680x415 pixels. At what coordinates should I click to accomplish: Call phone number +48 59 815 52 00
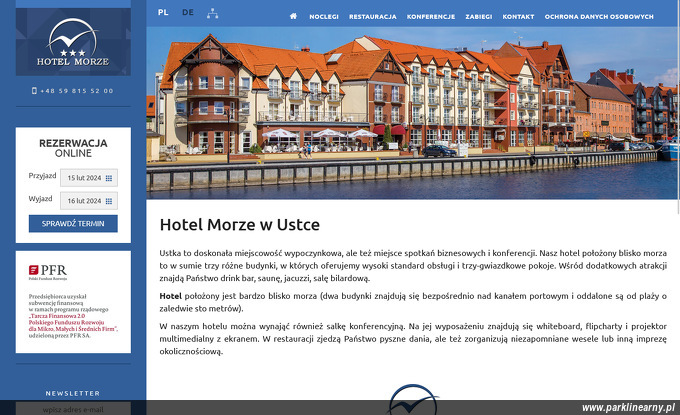click(x=77, y=91)
